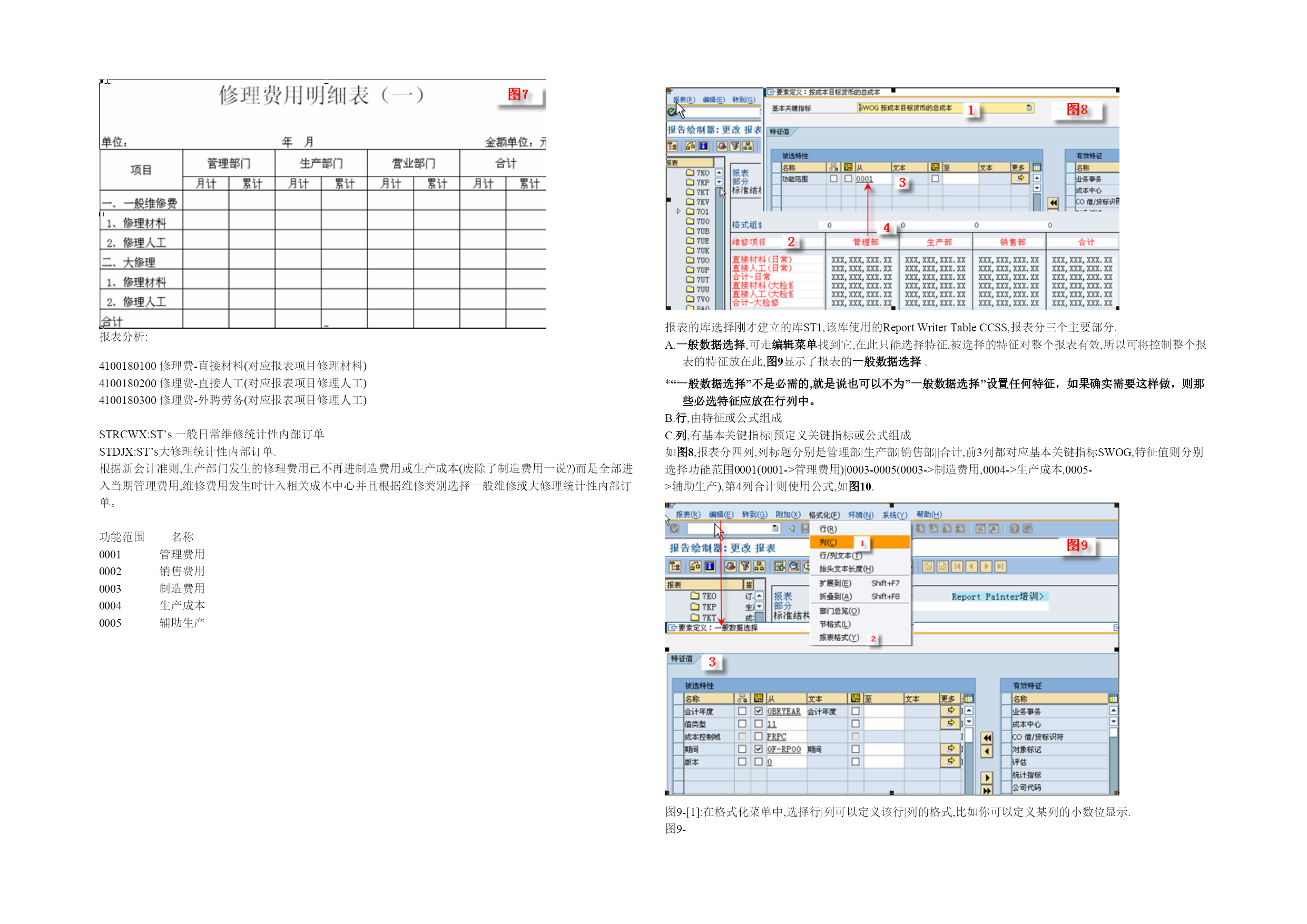Toggle the variable checkbox for 版本 row

pyautogui.click(x=758, y=762)
